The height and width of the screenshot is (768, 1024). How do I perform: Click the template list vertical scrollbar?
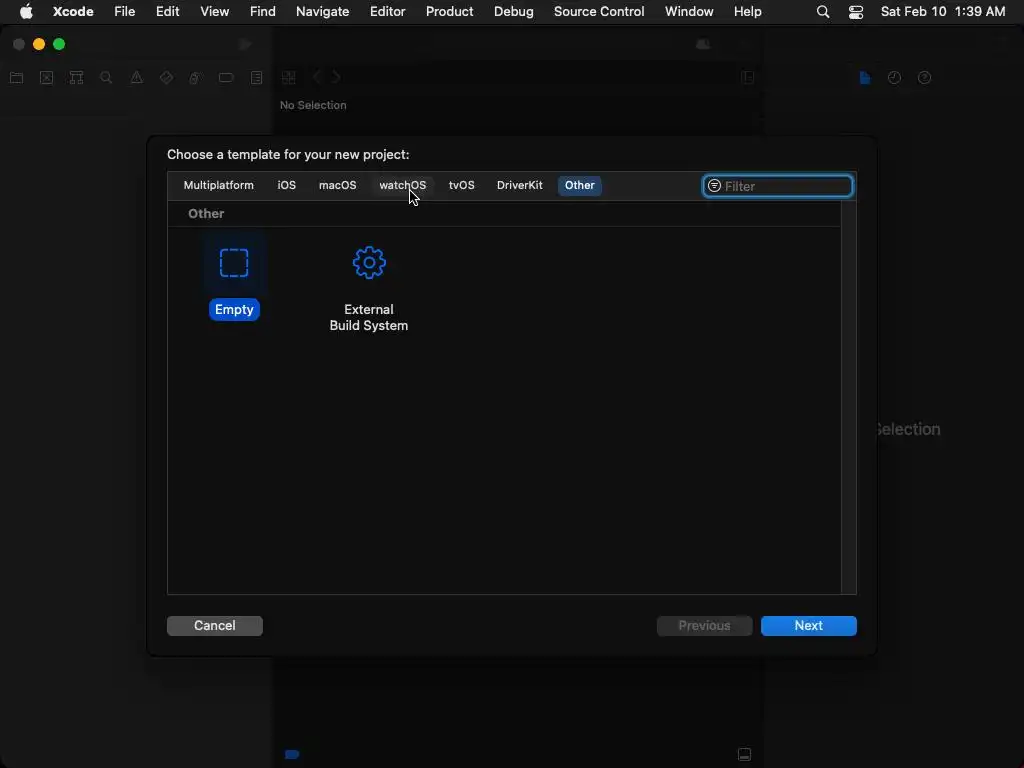(x=849, y=397)
